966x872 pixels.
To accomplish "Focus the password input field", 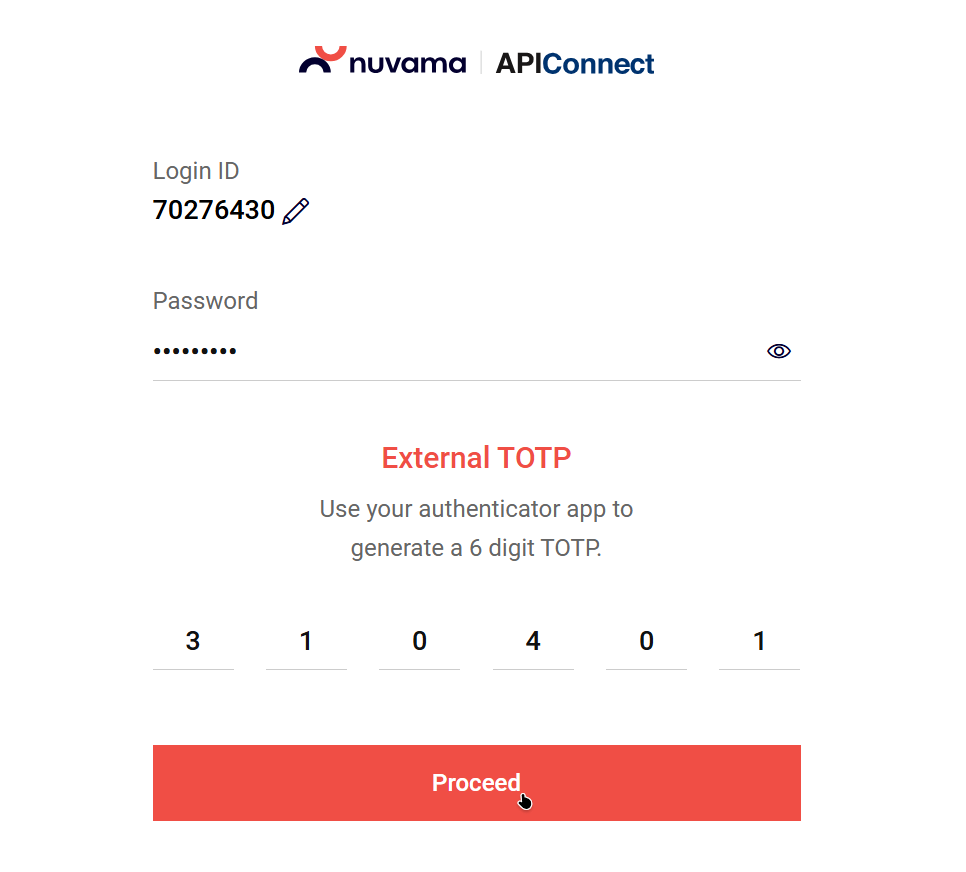I will 450,351.
